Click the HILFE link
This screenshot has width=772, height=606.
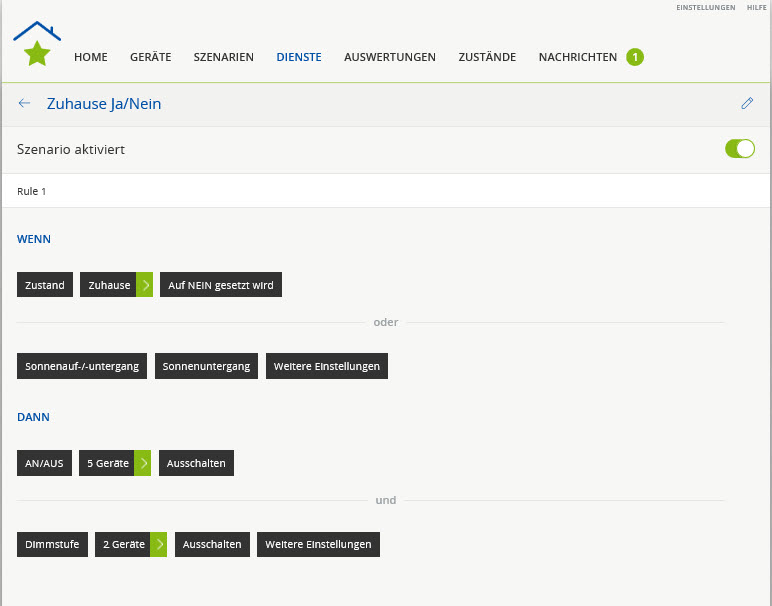(x=756, y=8)
